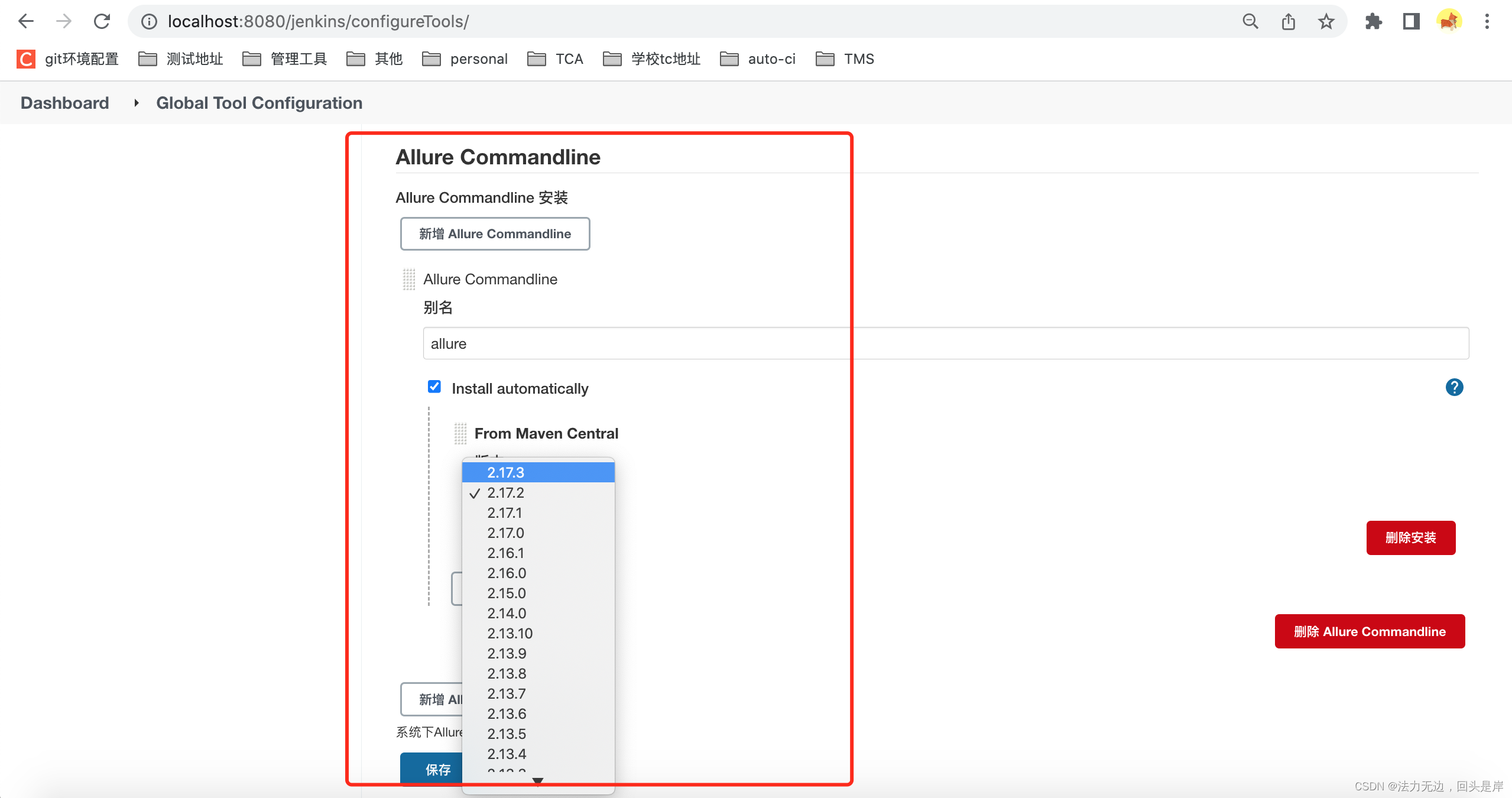
Task: Open the 测试地址 bookmark folder
Action: pyautogui.click(x=181, y=59)
